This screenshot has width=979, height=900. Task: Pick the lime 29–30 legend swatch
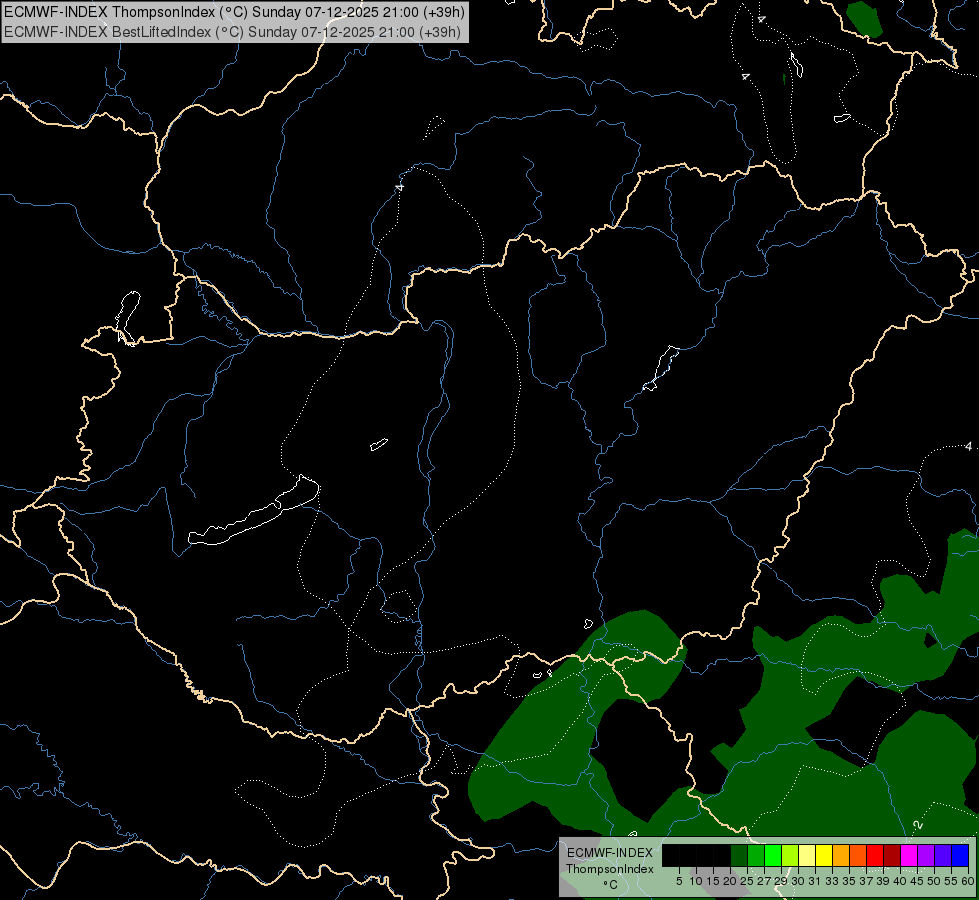790,855
